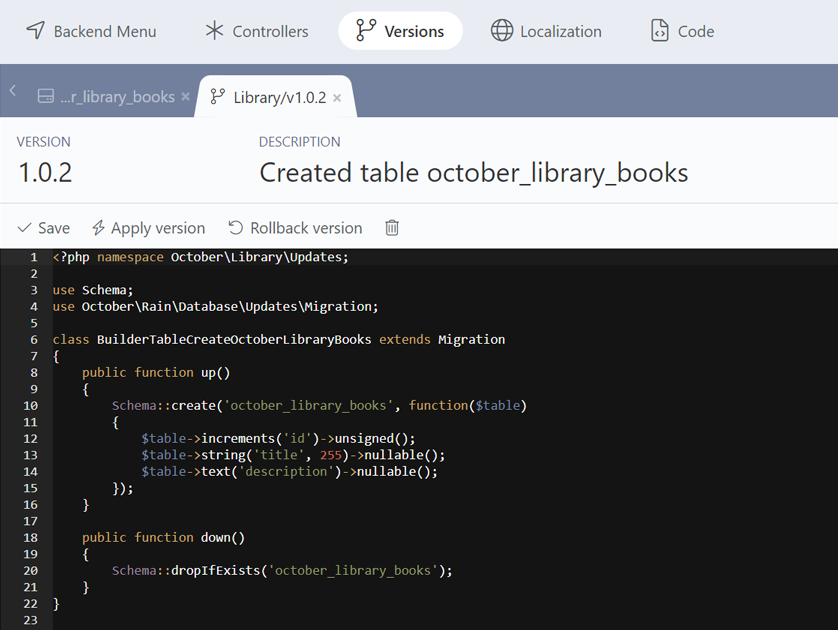
Task: Click the Rollback circular arrow icon
Action: 236,228
